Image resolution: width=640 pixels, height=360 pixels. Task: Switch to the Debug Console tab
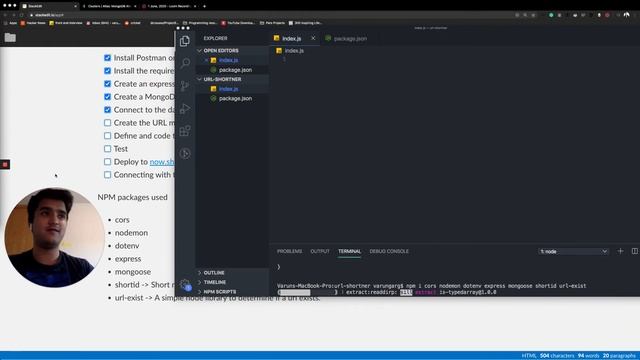[x=389, y=251]
